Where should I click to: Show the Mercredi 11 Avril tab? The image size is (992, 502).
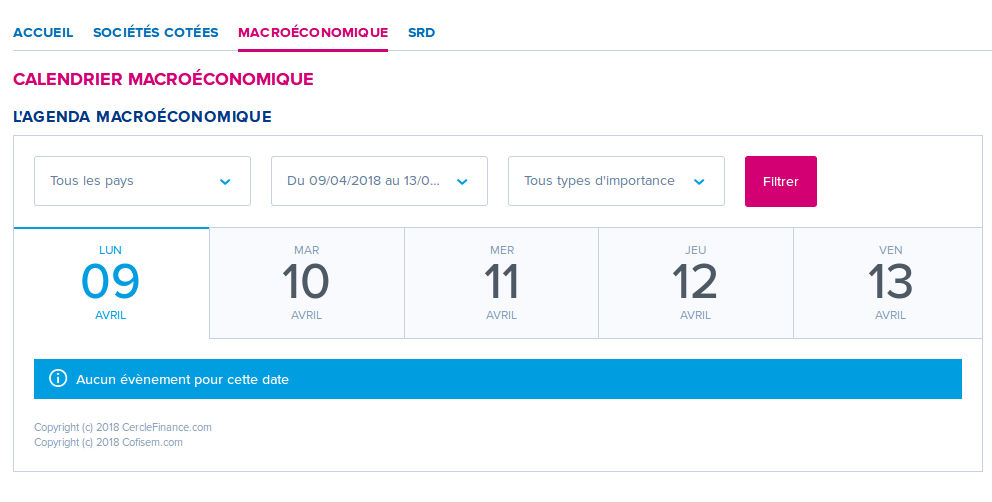coord(501,283)
